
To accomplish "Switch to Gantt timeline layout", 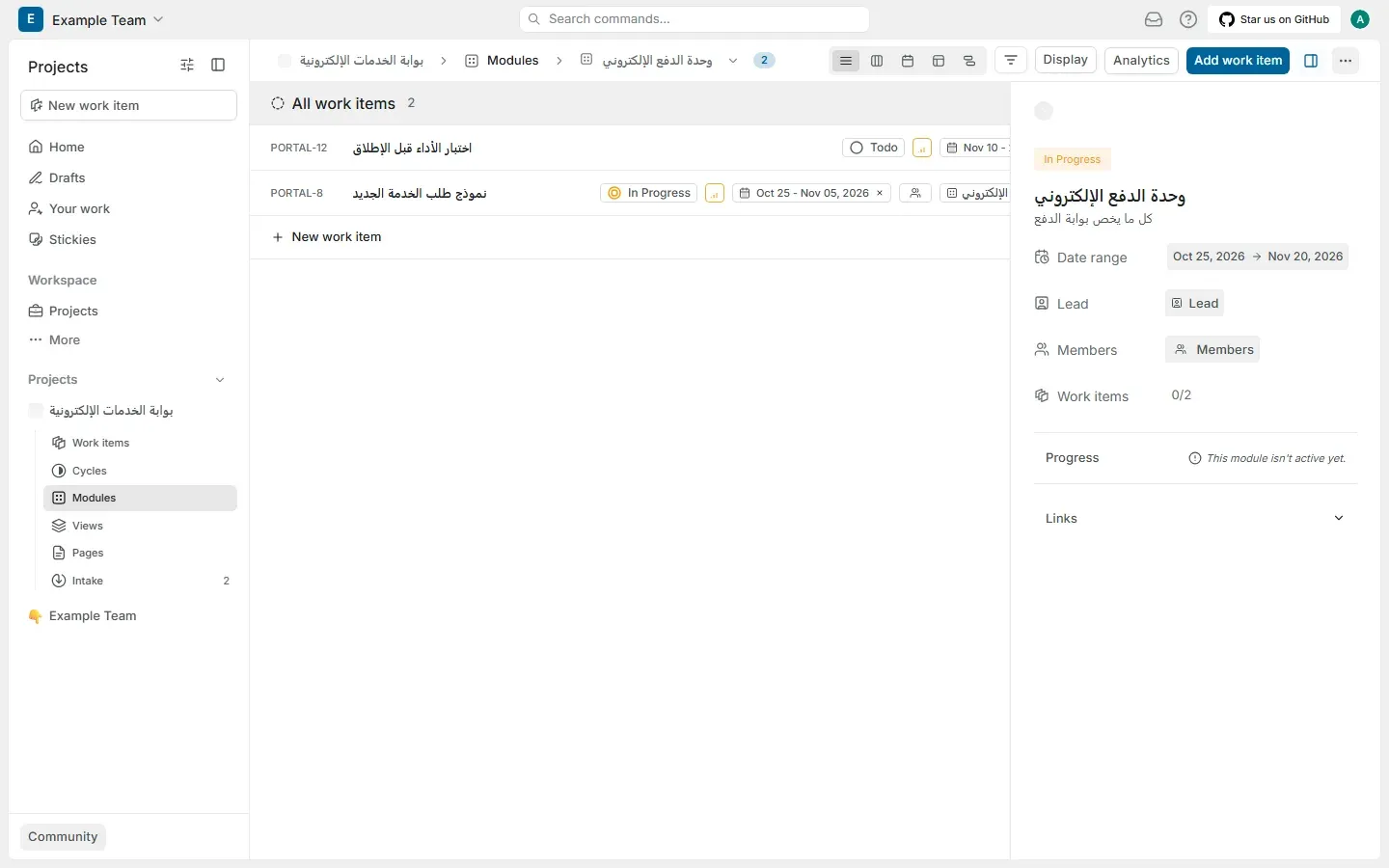I will point(969,61).
